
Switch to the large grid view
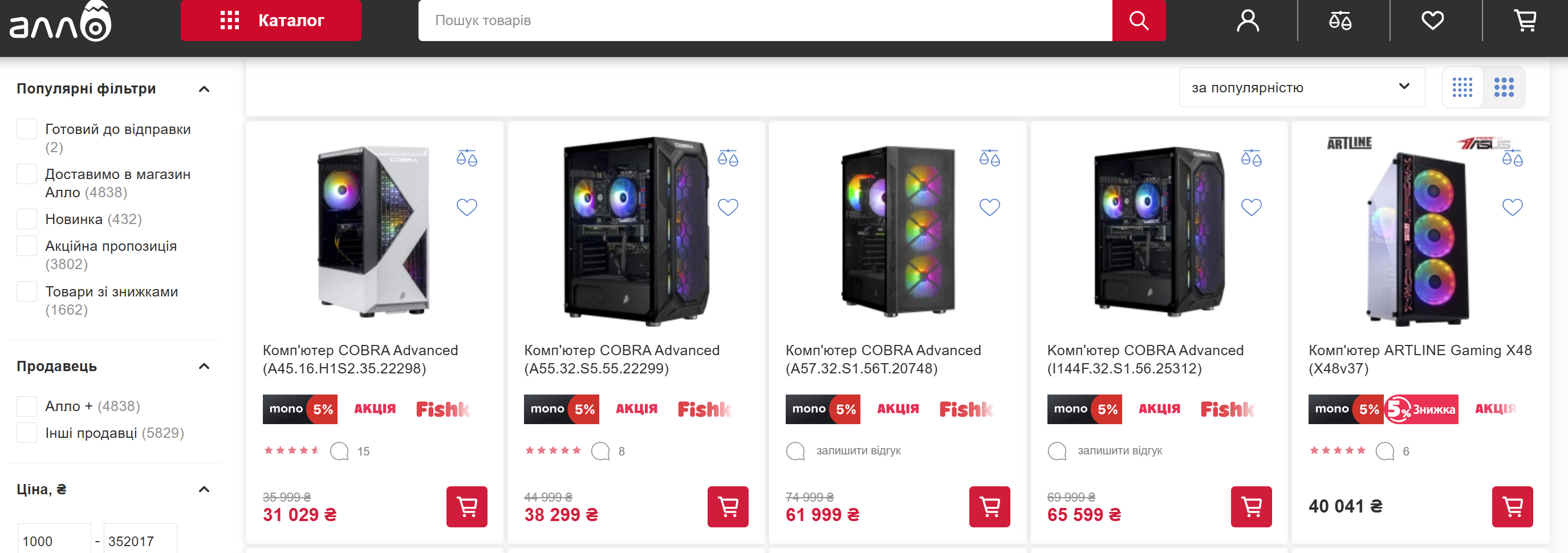pos(1504,87)
